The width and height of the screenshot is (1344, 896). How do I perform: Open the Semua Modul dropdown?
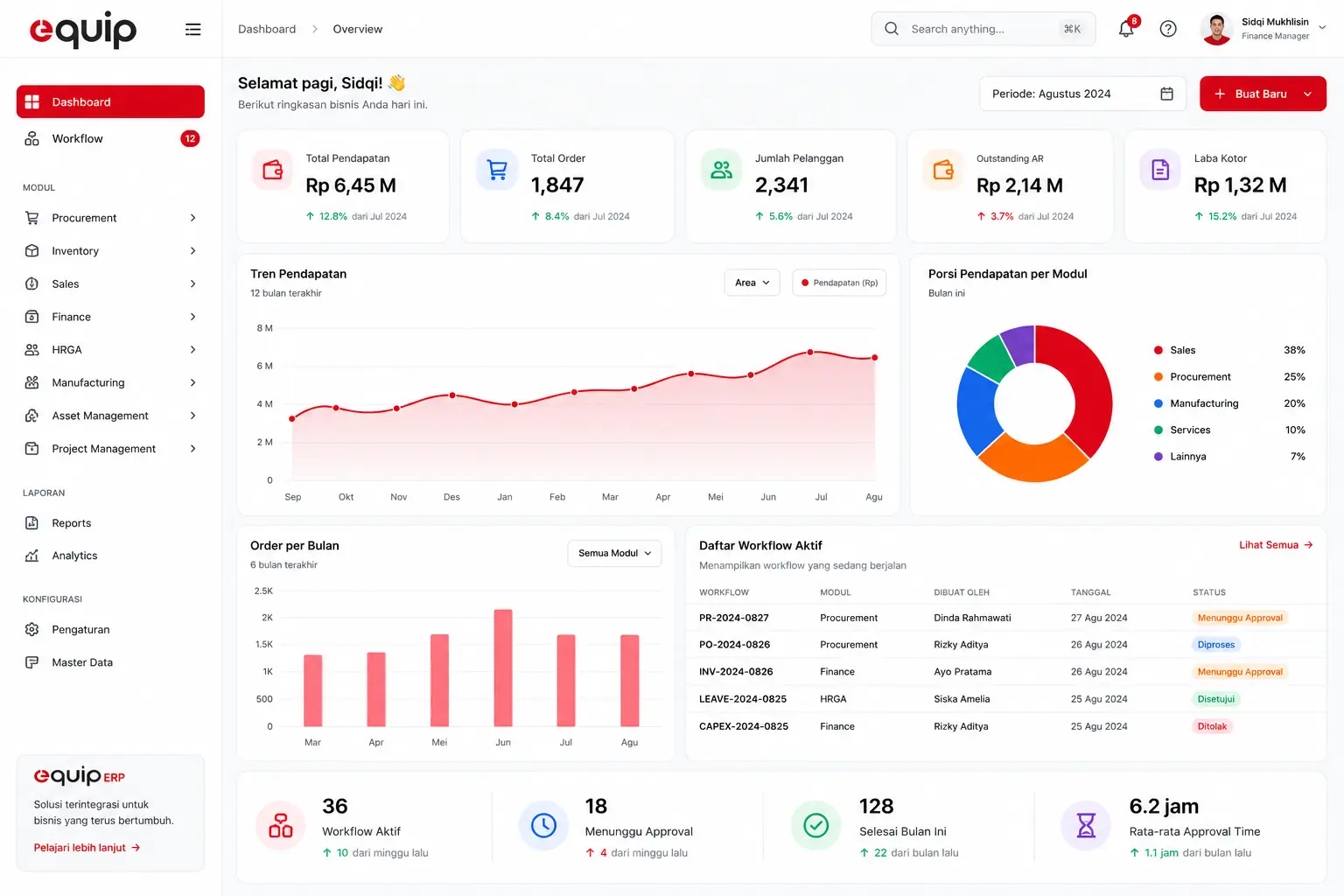click(614, 553)
